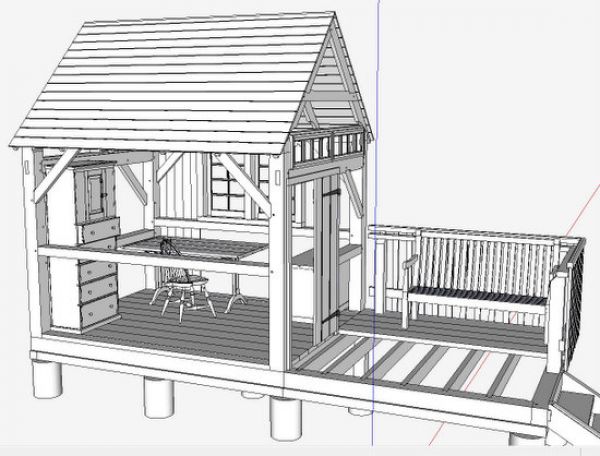Screen dimensions: 600x456
Task: Select the cabin door with black hinges
Action: coord(326,258)
